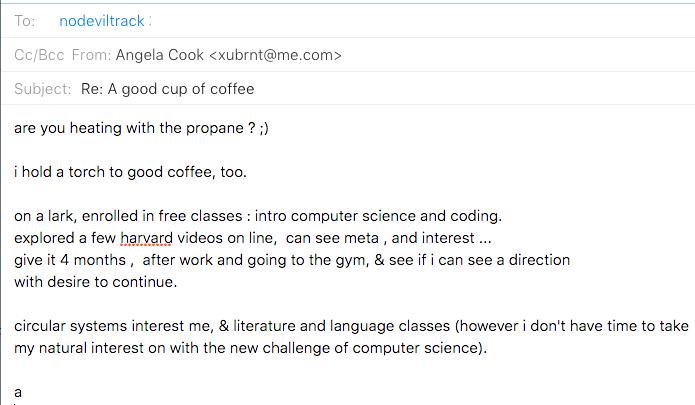Select the nodeviltrack recipient token
This screenshot has height=405, width=695.
click(102, 21)
